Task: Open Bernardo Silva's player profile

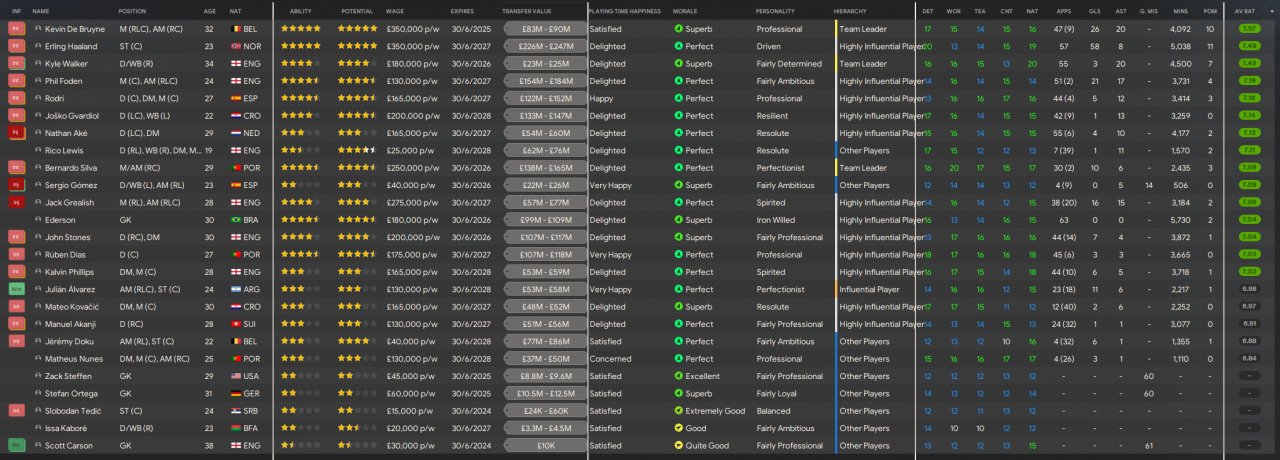Action: pos(71,168)
